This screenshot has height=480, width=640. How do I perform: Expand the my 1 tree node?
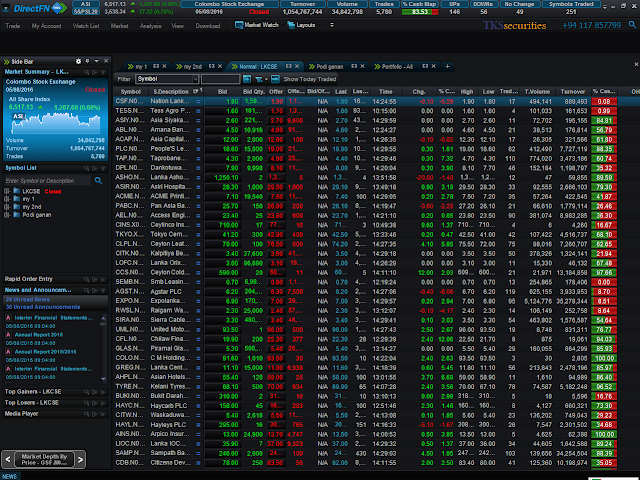7,199
